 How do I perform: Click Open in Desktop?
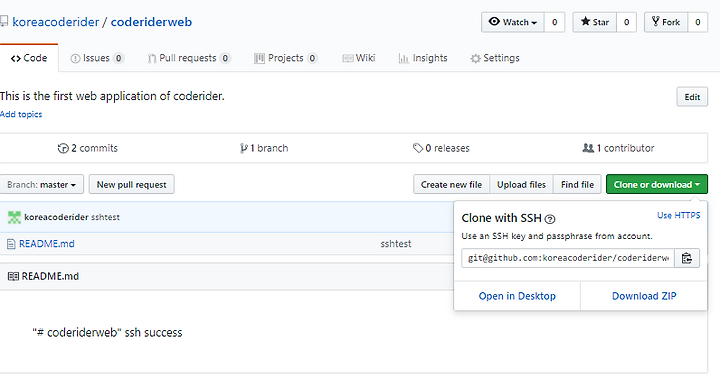[517, 296]
